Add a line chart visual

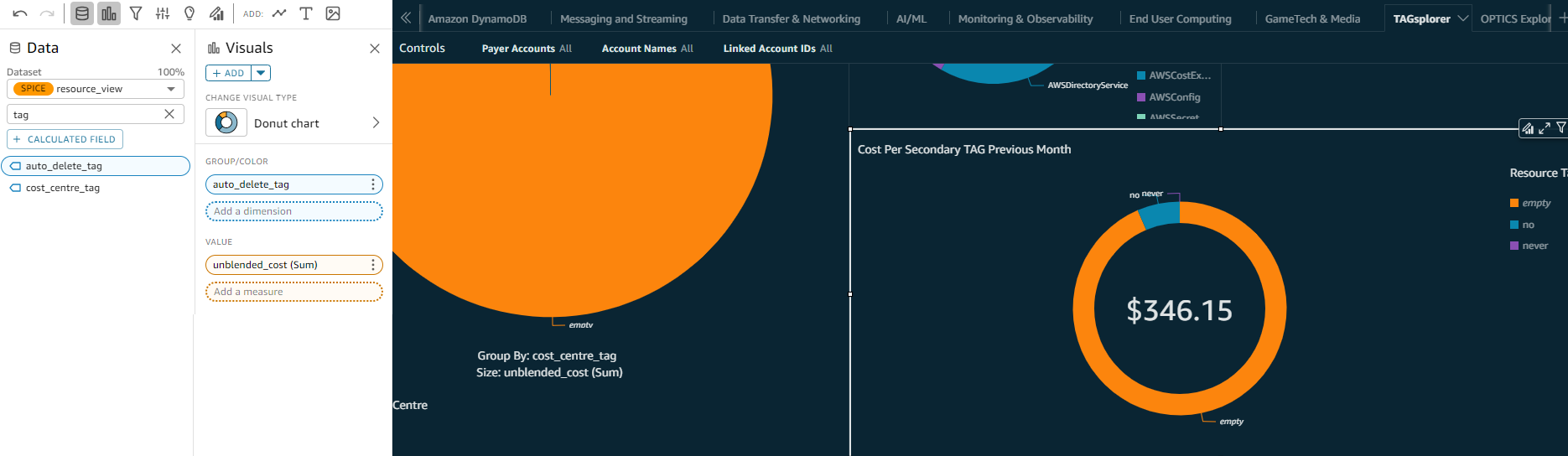click(279, 13)
